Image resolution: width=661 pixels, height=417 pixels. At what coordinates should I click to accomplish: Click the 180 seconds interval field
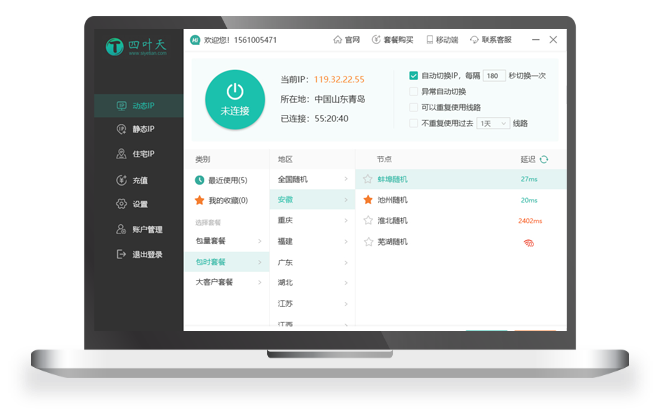point(494,75)
